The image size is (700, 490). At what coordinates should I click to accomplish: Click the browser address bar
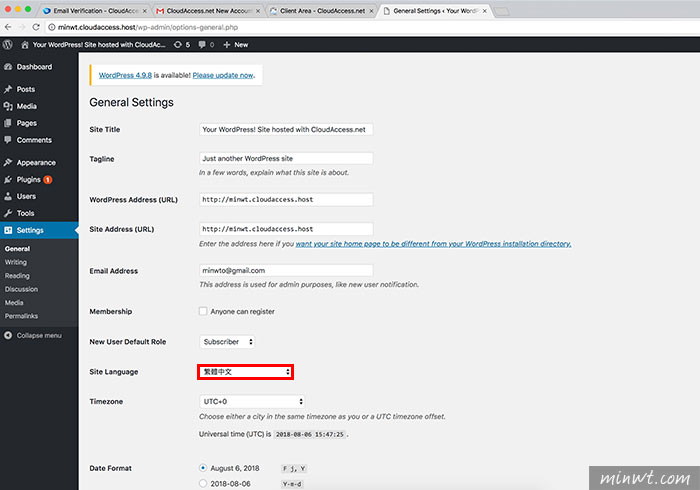coord(373,27)
